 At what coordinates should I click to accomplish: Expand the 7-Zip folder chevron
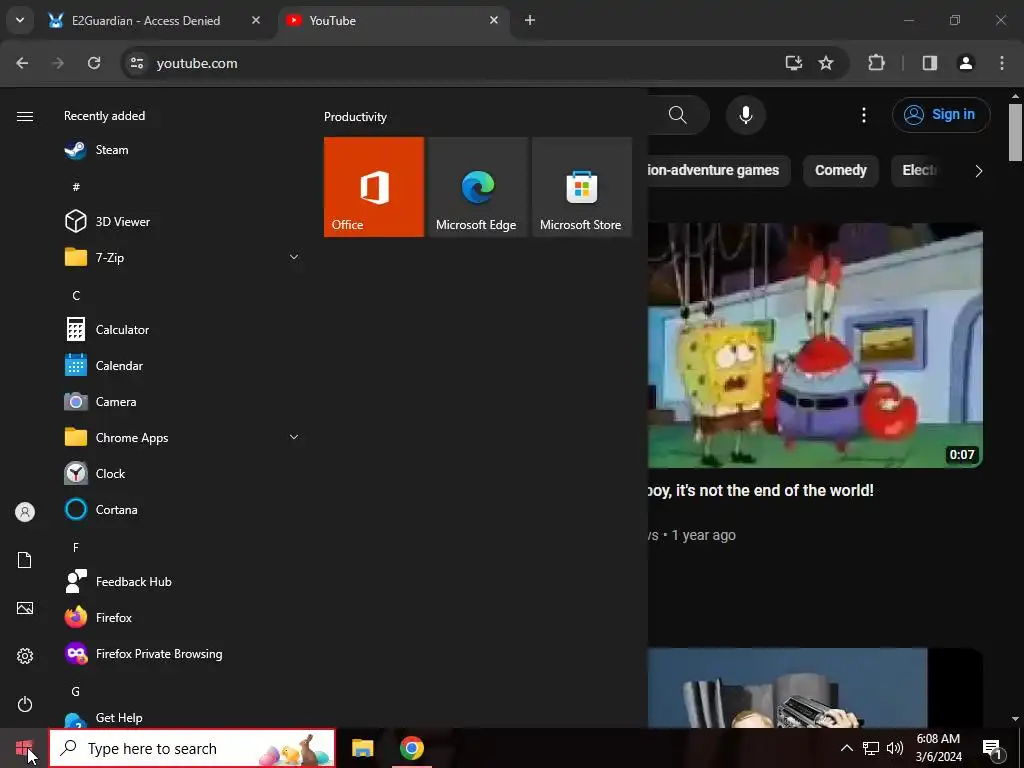point(294,257)
